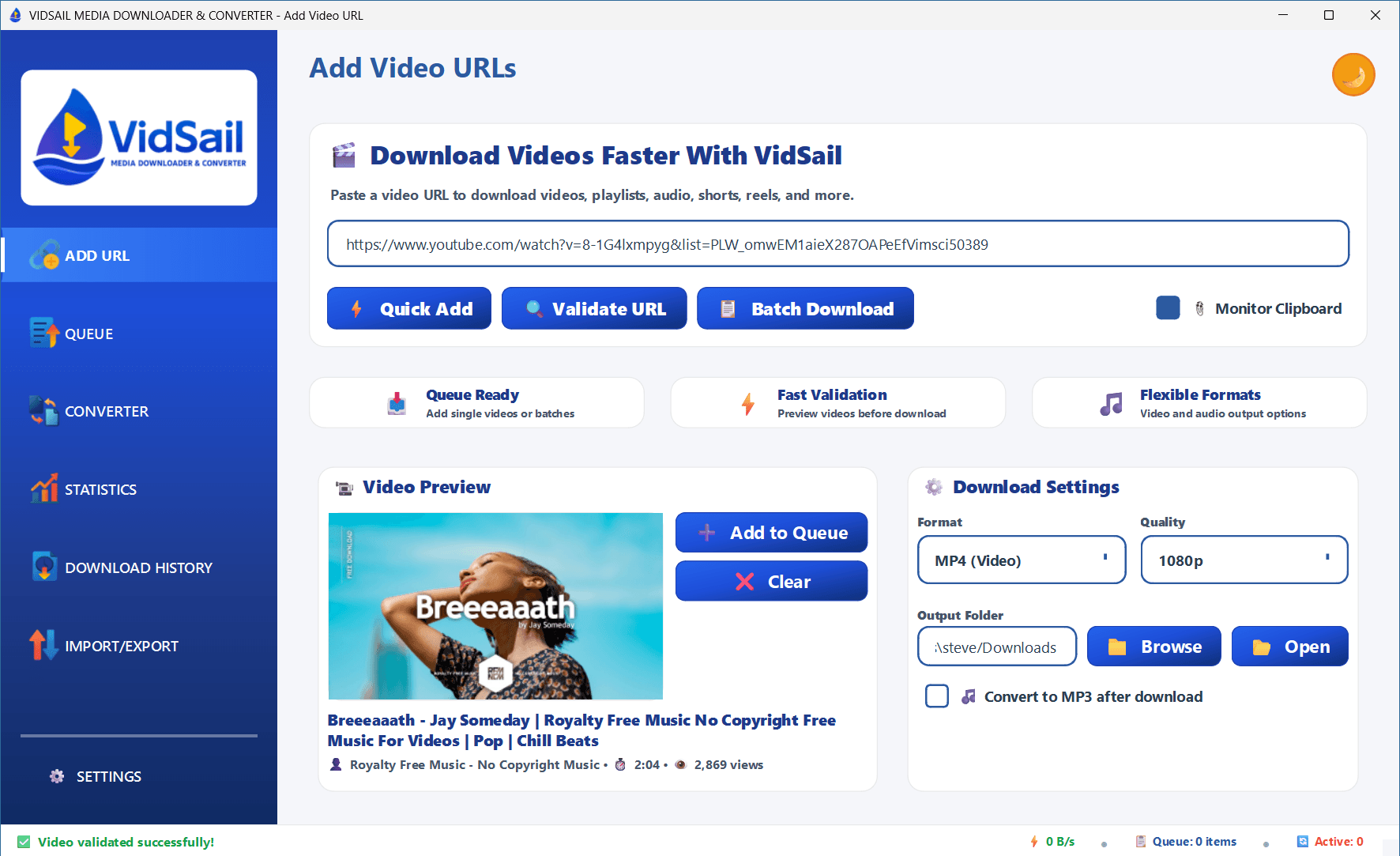Click the "0 B/s" download speed text
Image resolution: width=1400 pixels, height=856 pixels.
(1060, 842)
